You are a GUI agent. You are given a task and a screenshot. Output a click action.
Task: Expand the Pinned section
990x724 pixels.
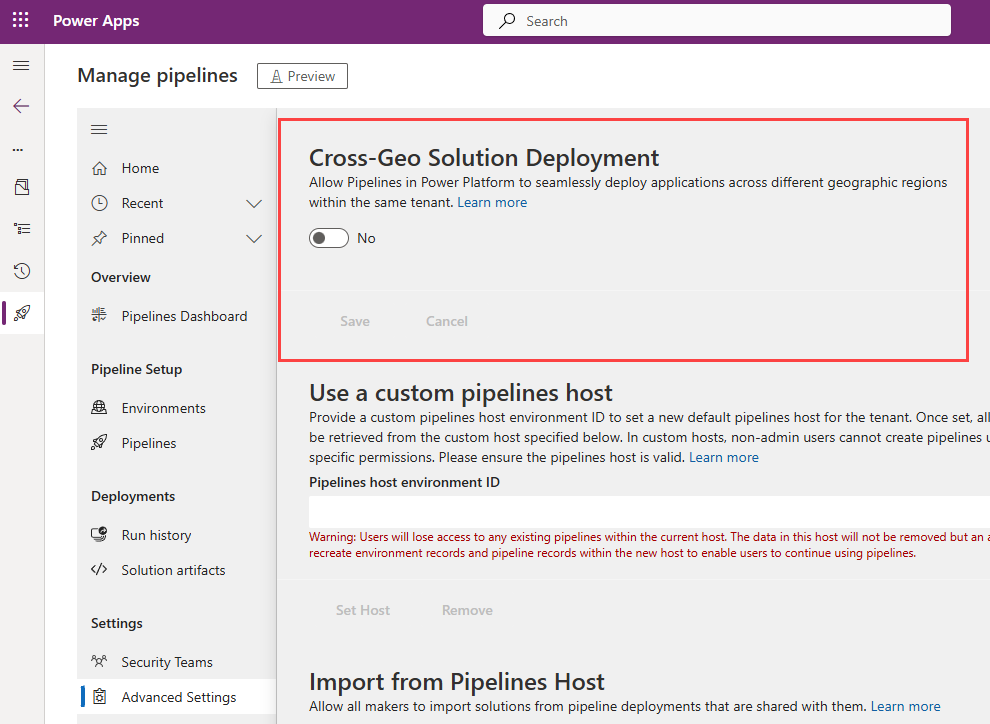253,238
